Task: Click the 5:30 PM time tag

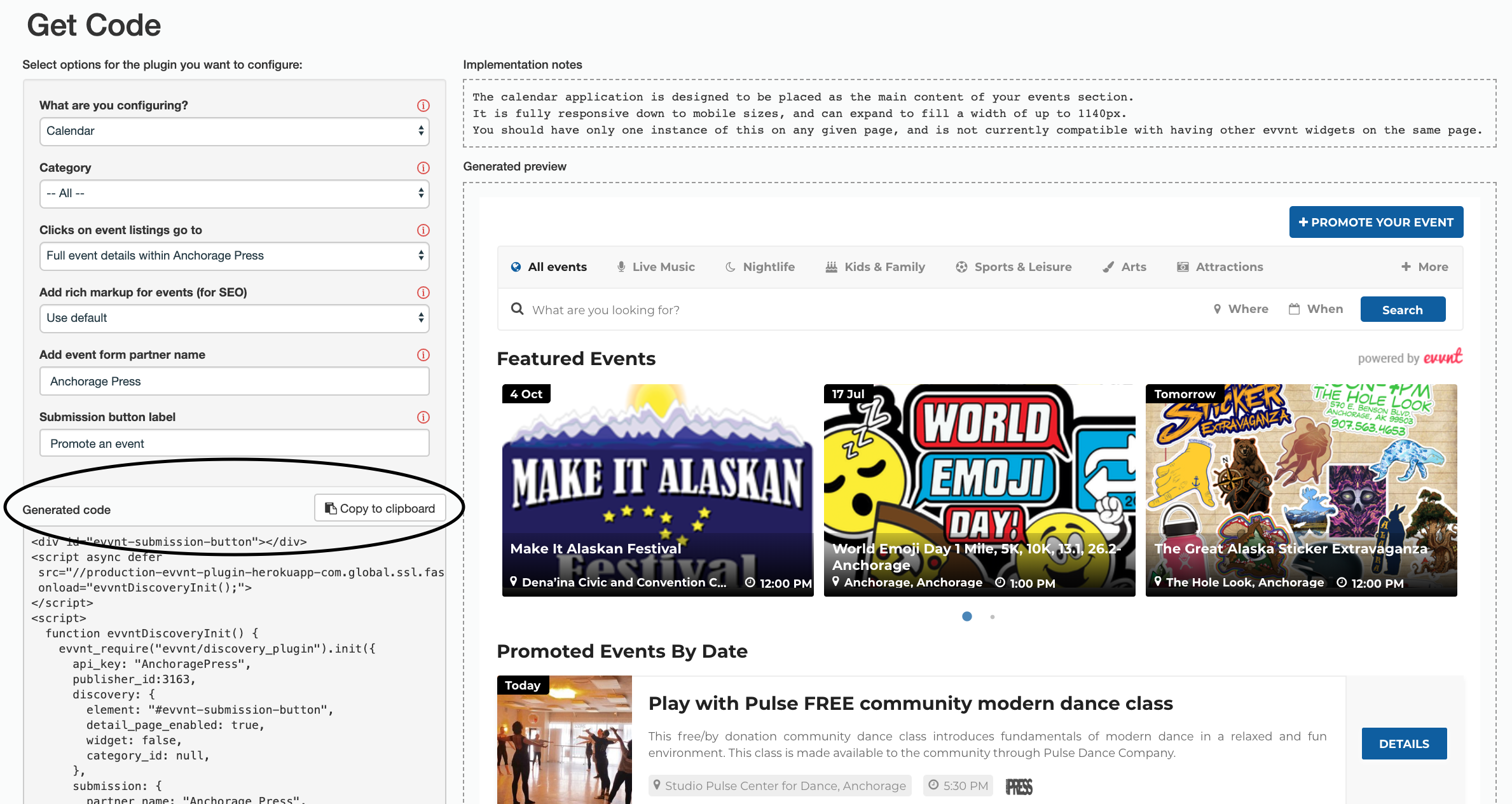Action: tap(957, 786)
